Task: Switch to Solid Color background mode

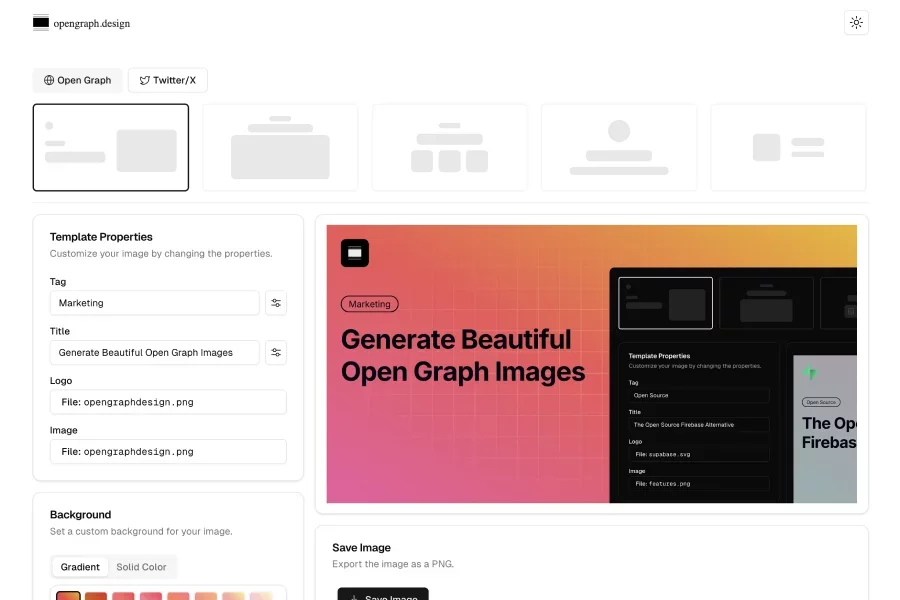Action: (x=142, y=567)
